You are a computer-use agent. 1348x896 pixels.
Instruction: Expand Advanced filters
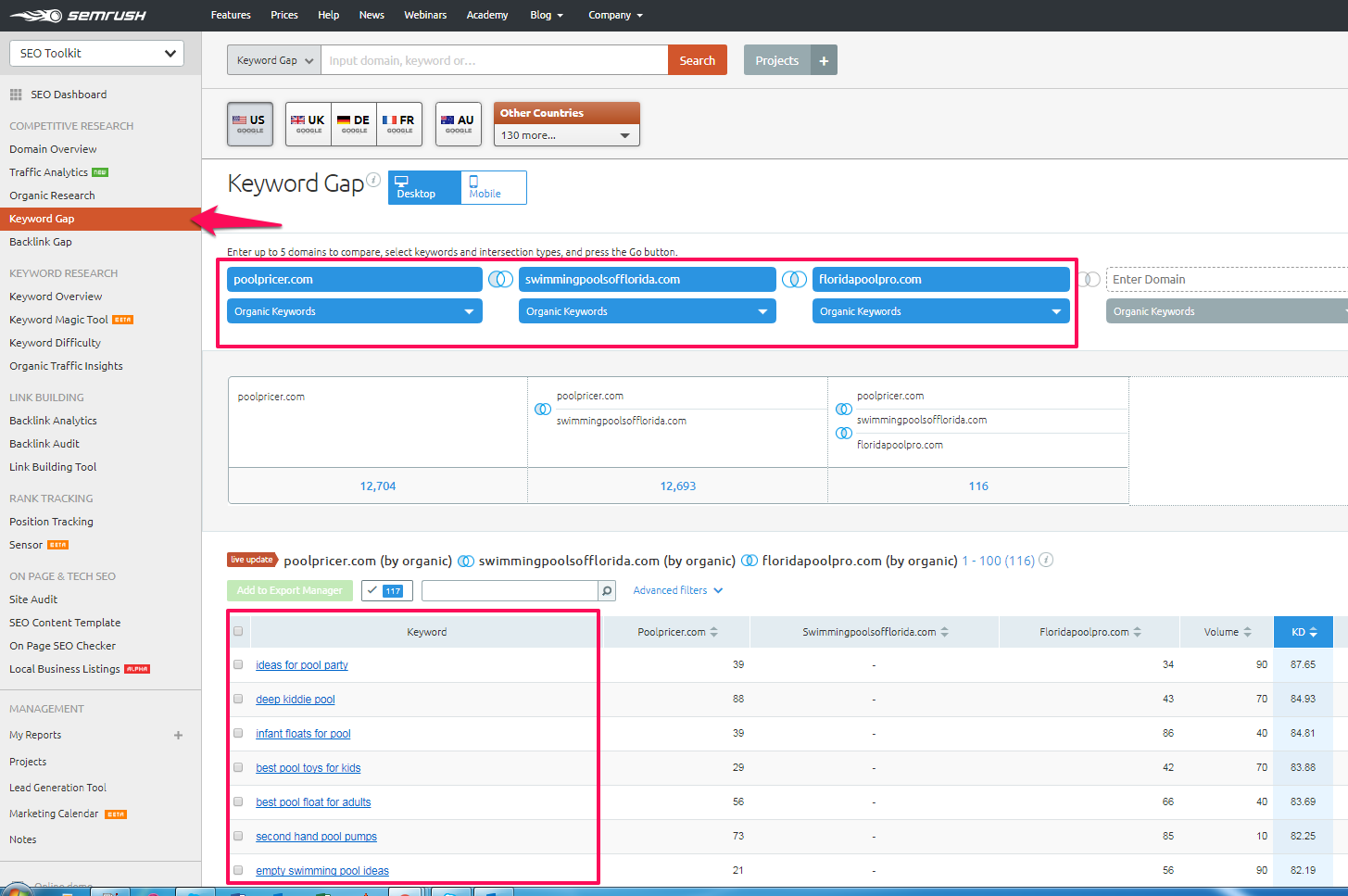[677, 590]
